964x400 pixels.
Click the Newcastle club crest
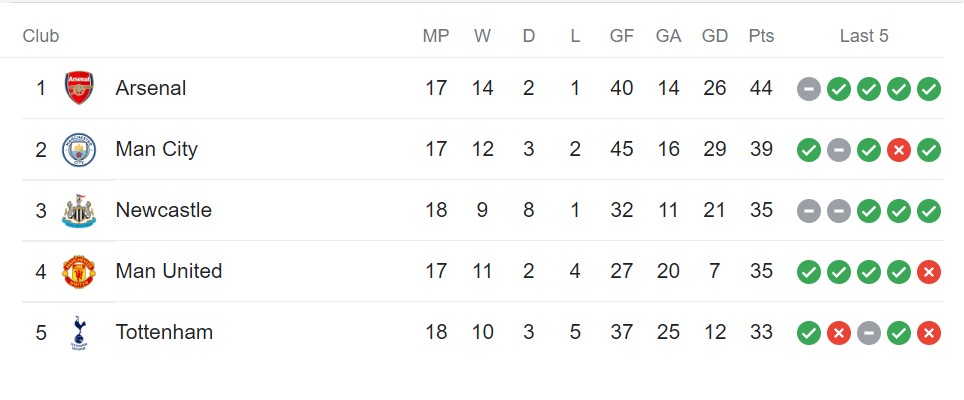79,211
